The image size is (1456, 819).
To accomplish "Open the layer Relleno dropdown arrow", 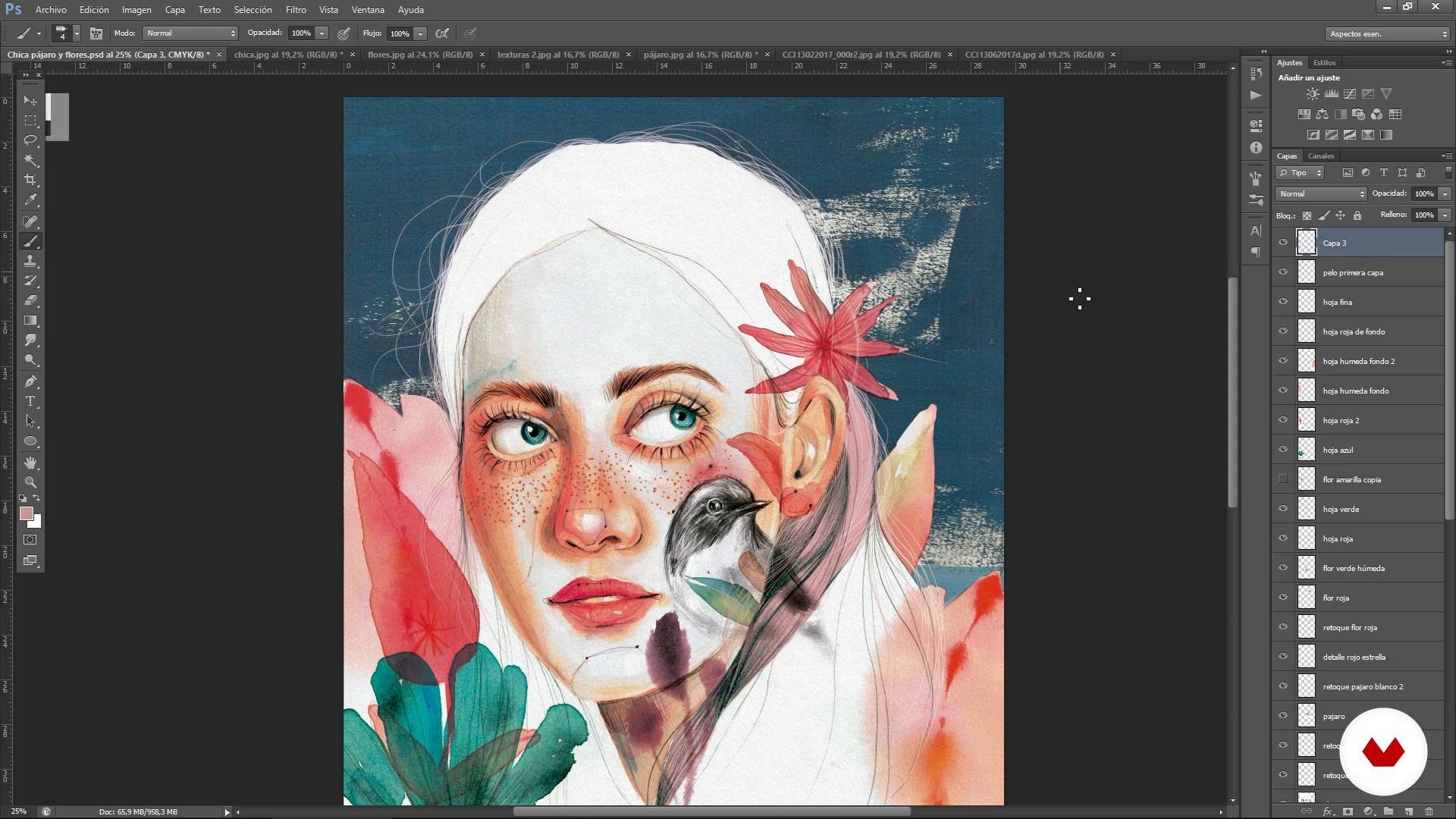I will click(1445, 215).
